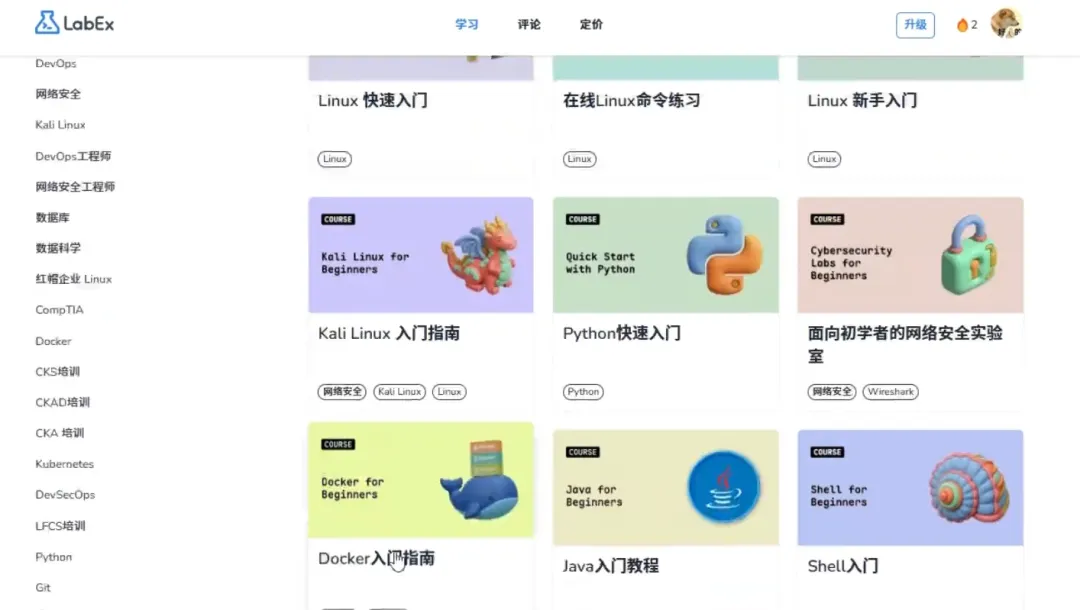Click Linux tag under Kali Linux 入门指南
The width and height of the screenshot is (1080, 610).
click(449, 392)
